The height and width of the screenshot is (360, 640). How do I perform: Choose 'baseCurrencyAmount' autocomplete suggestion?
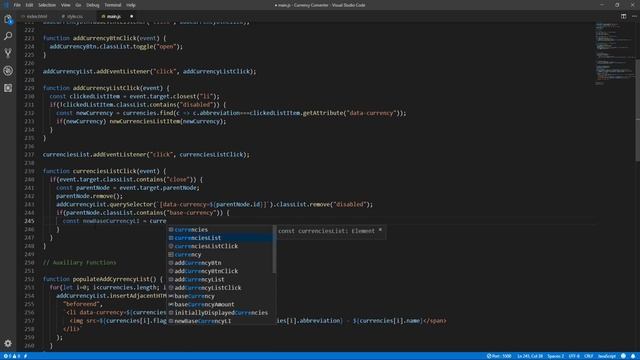click(220, 304)
